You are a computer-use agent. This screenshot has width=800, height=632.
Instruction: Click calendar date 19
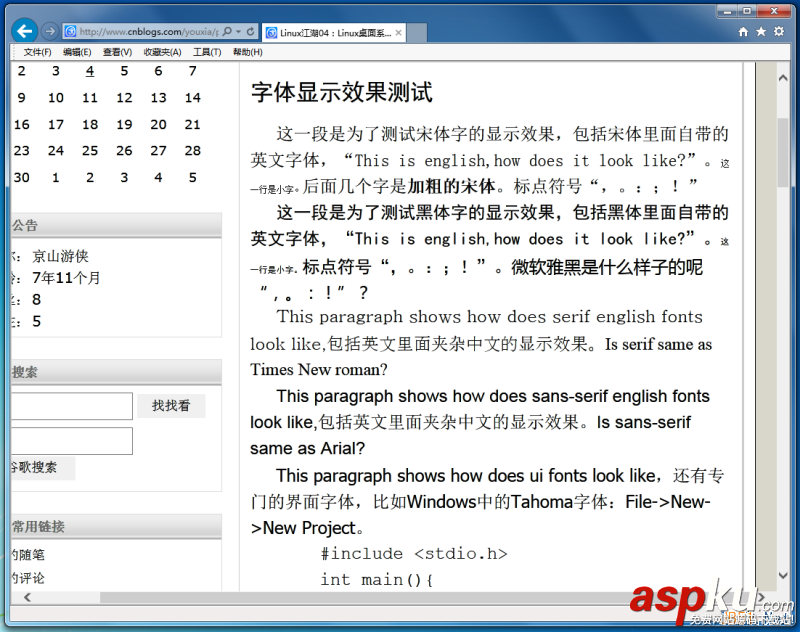(124, 124)
